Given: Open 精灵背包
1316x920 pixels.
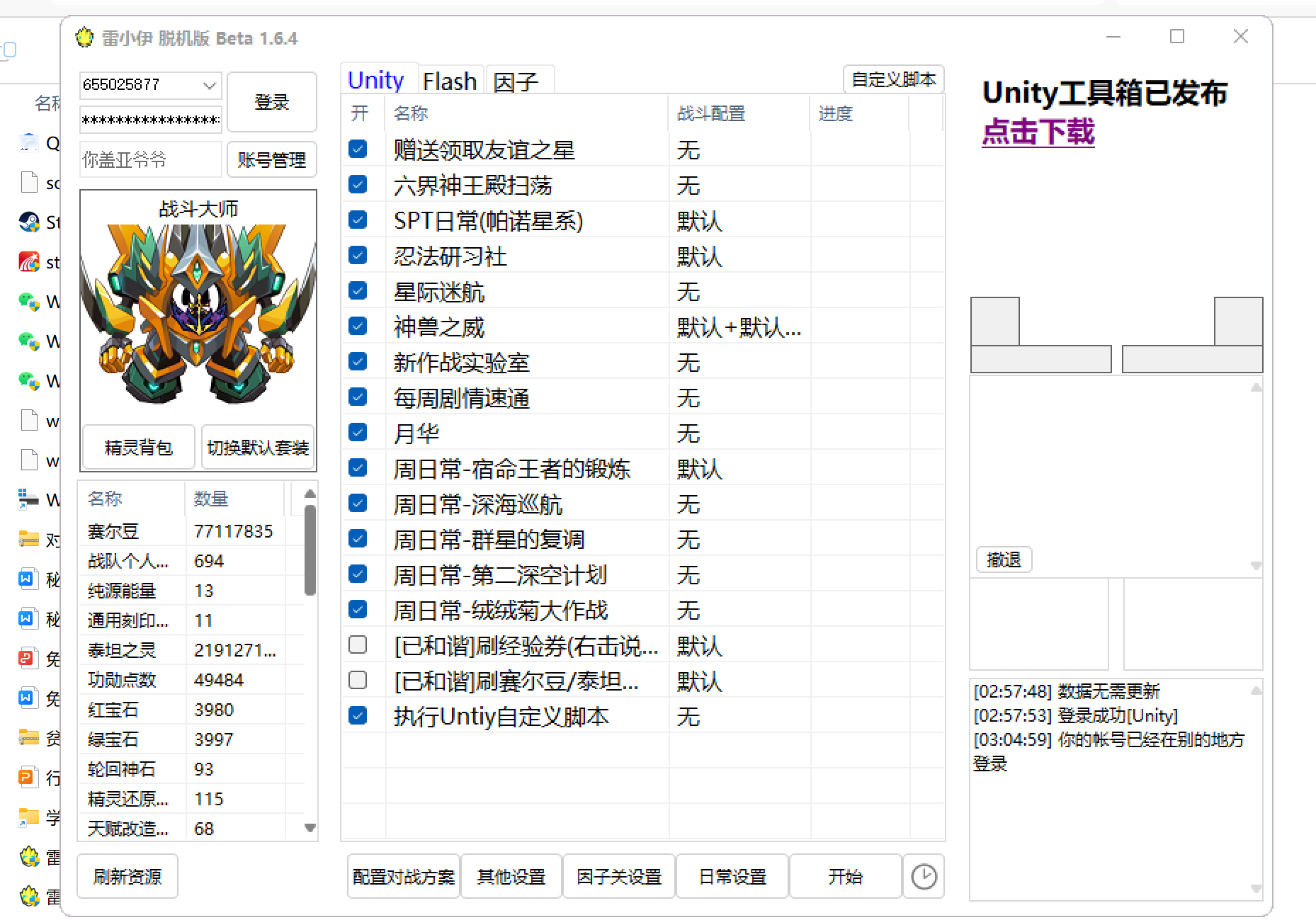Looking at the screenshot, I should tap(139, 448).
